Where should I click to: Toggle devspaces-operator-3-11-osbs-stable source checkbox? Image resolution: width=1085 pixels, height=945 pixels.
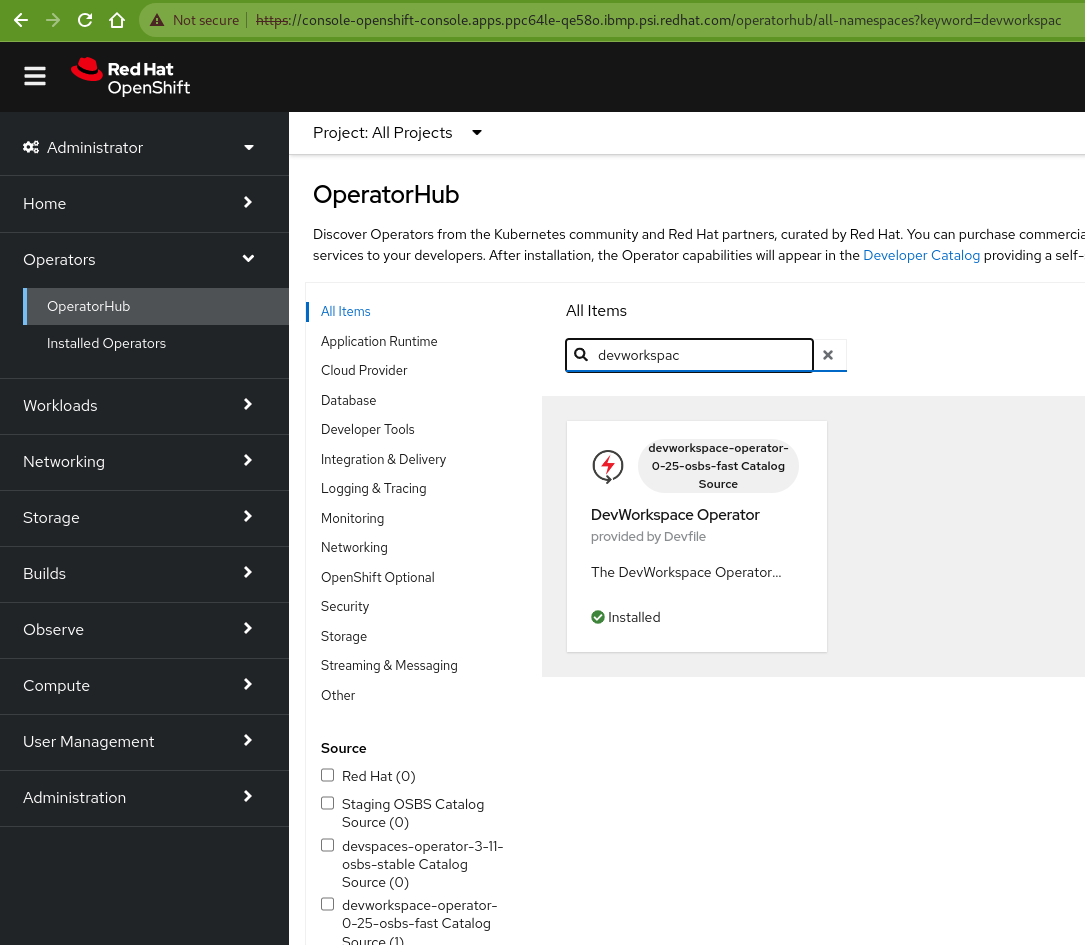328,845
